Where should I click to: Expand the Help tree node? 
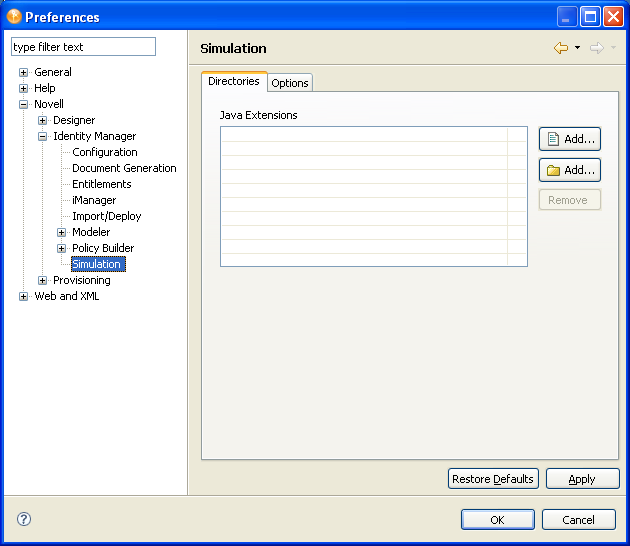pyautogui.click(x=23, y=88)
